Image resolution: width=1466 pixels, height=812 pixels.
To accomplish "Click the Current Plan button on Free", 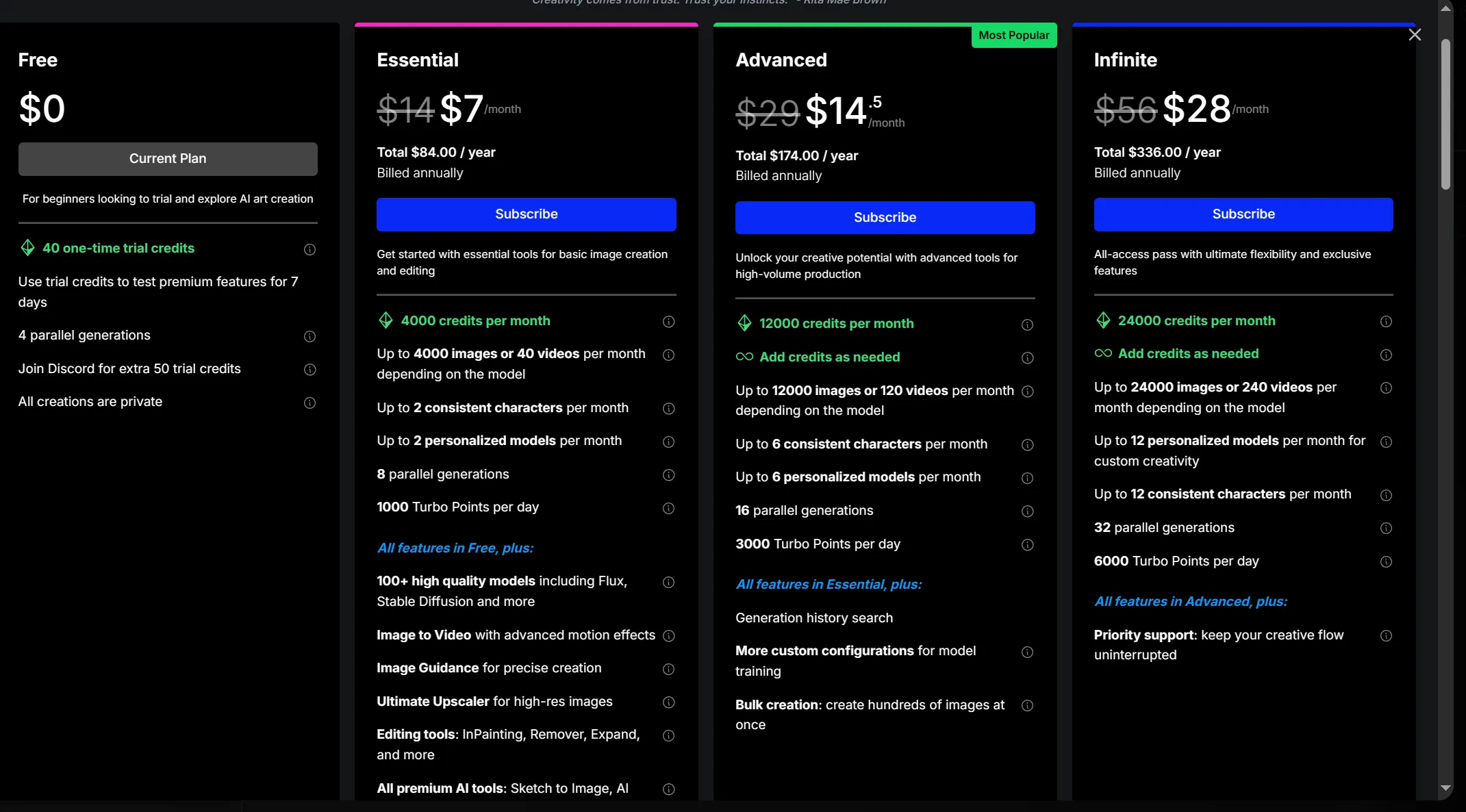I will point(168,159).
